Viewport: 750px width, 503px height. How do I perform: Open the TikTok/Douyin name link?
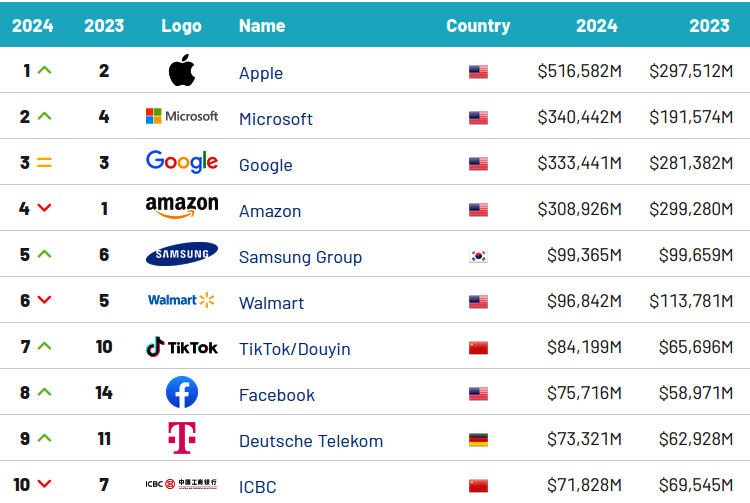[294, 349]
